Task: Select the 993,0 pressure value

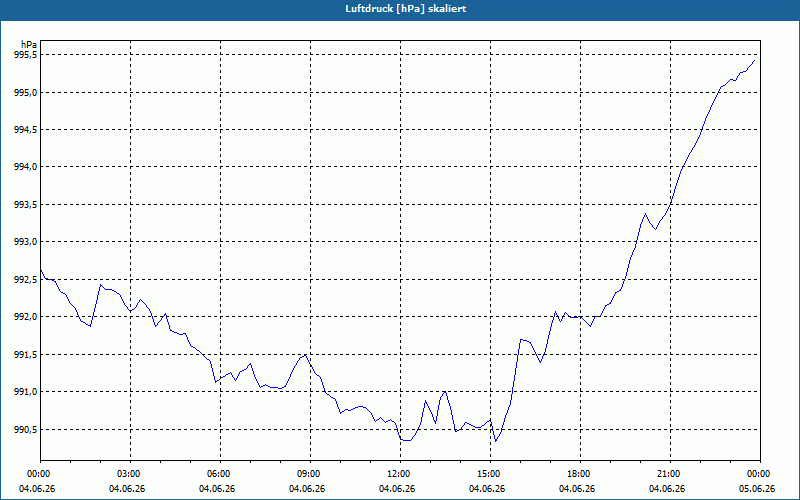Action: coord(25,242)
